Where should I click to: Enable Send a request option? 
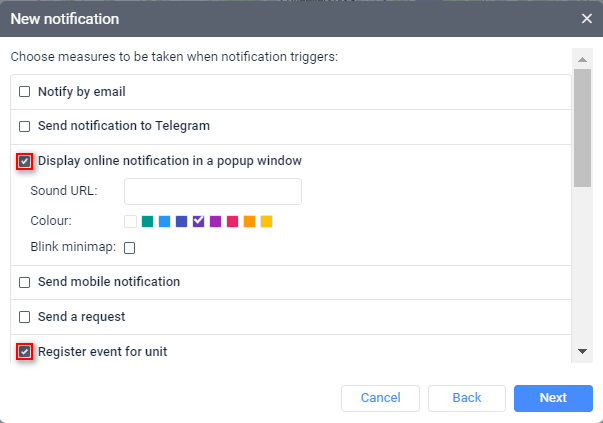25,317
